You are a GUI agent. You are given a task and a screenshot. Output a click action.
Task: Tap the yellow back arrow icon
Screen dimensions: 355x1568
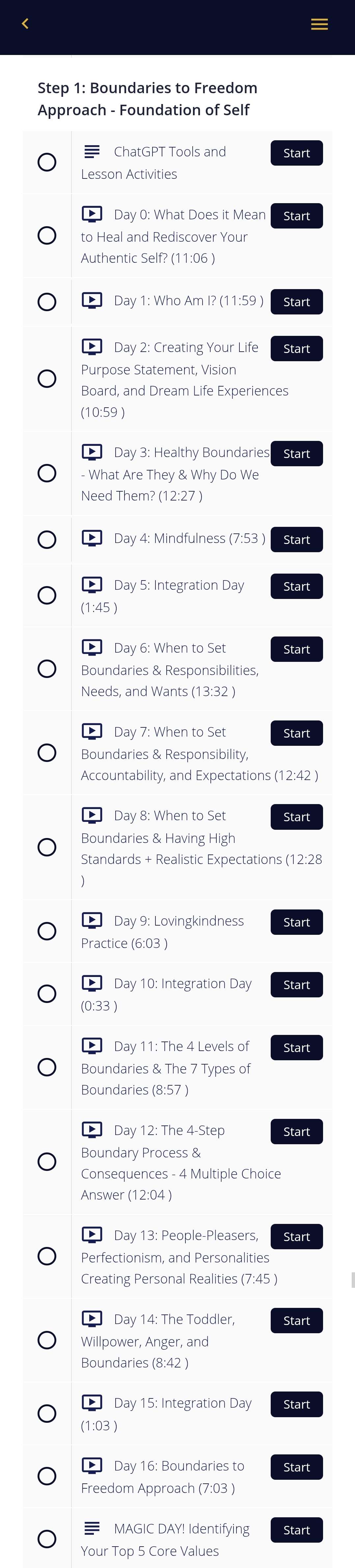coord(25,24)
